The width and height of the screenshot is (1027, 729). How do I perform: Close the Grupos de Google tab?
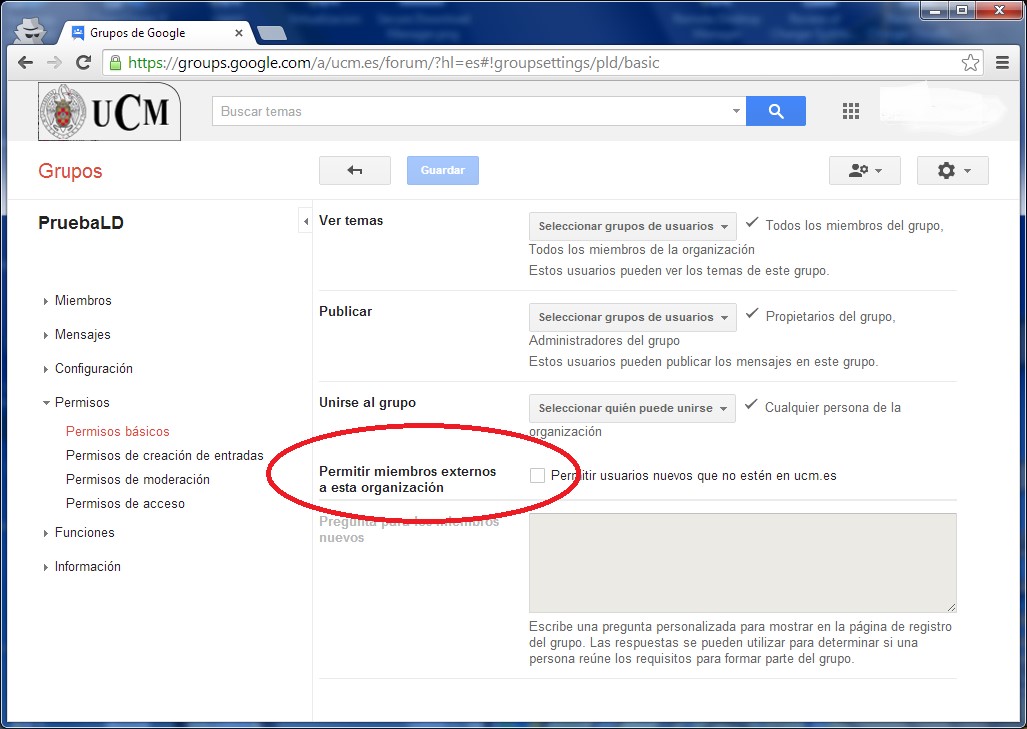point(238,33)
